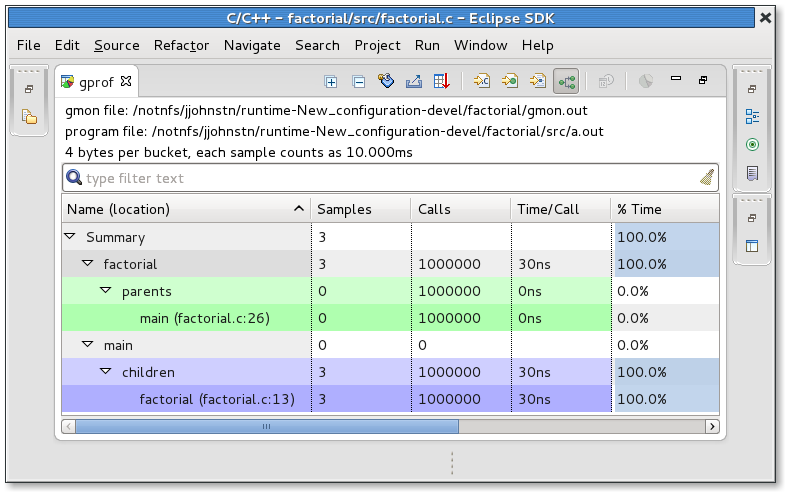Image resolution: width=785 pixels, height=492 pixels.
Task: Sort by Time/Call column header
Action: coord(561,209)
